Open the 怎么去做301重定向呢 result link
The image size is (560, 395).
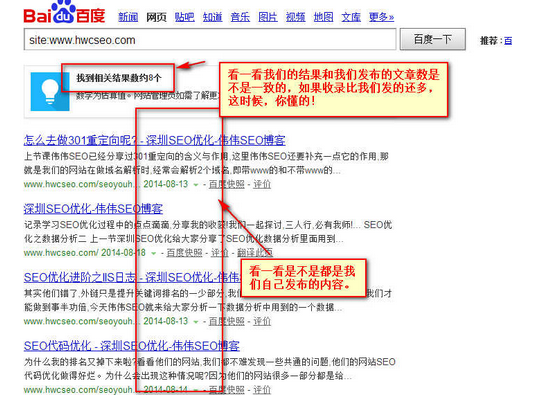(155, 140)
